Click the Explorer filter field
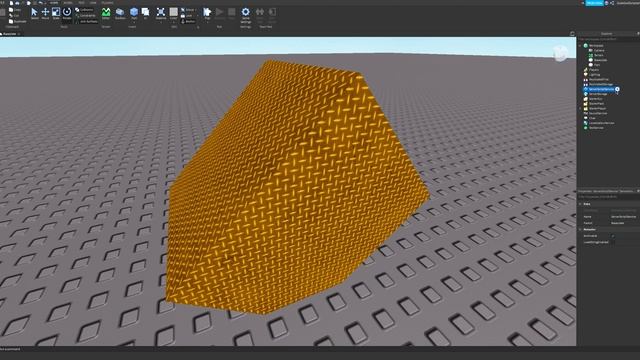 point(608,39)
